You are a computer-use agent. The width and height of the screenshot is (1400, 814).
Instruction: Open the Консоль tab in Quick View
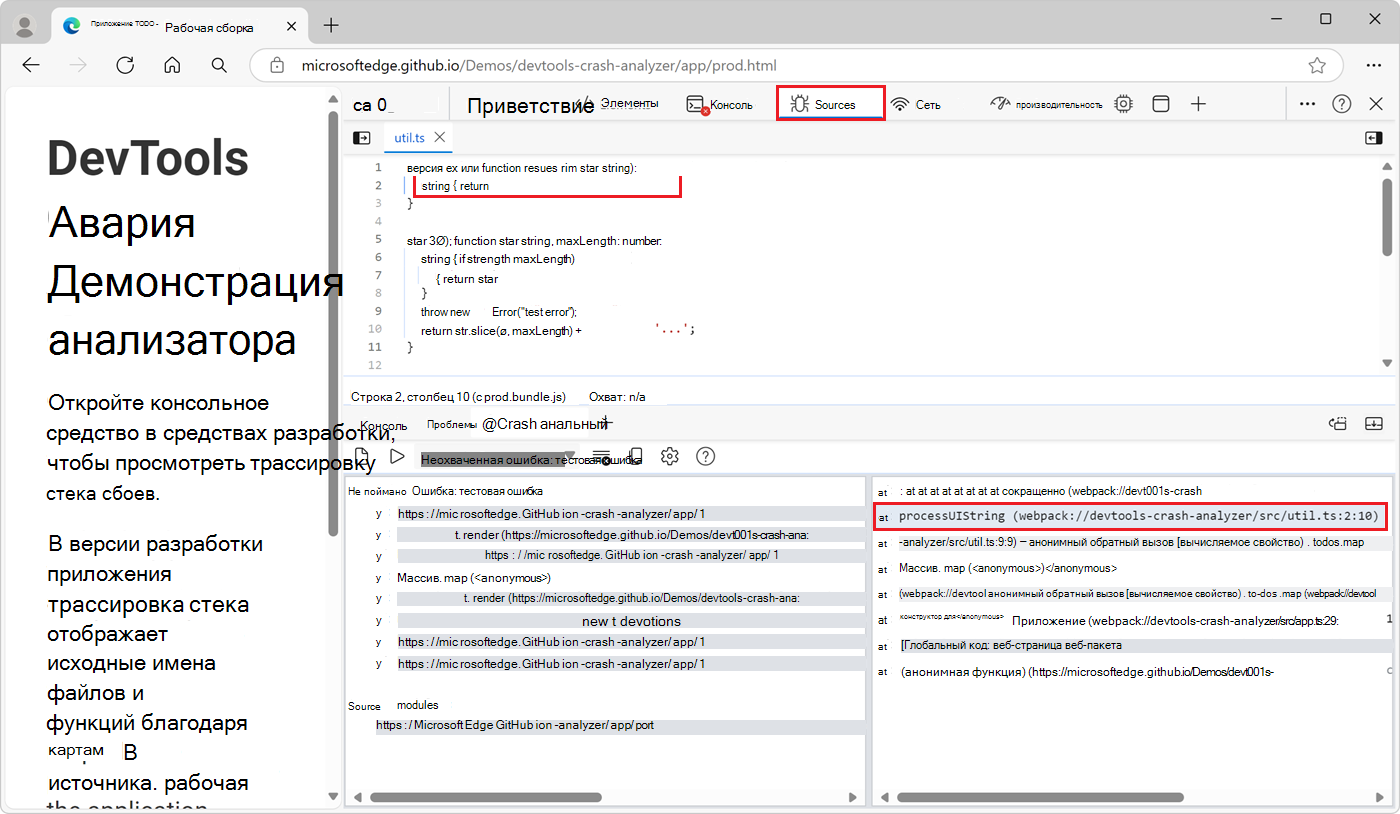click(383, 425)
